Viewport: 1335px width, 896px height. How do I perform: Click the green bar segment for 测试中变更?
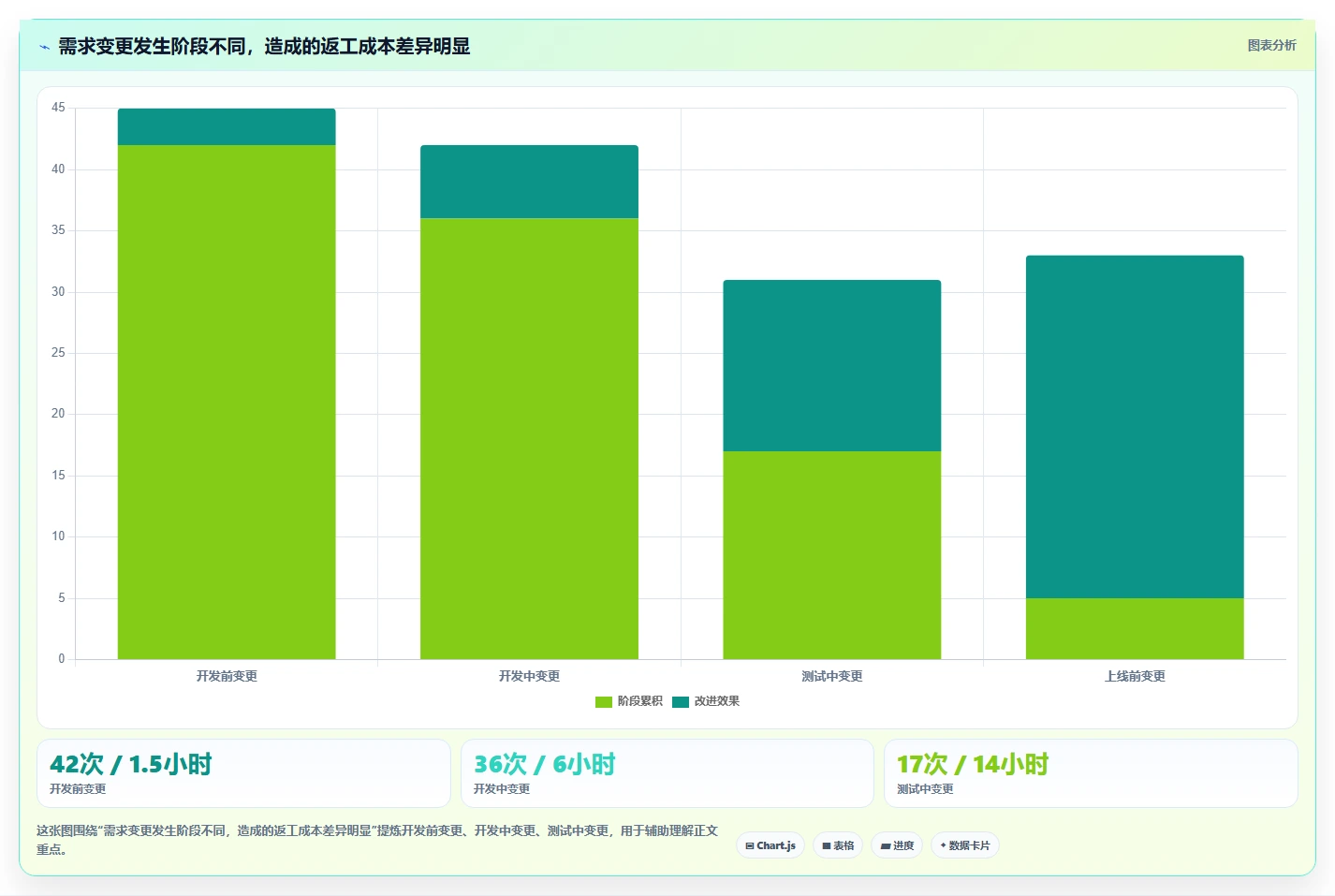pos(832,555)
